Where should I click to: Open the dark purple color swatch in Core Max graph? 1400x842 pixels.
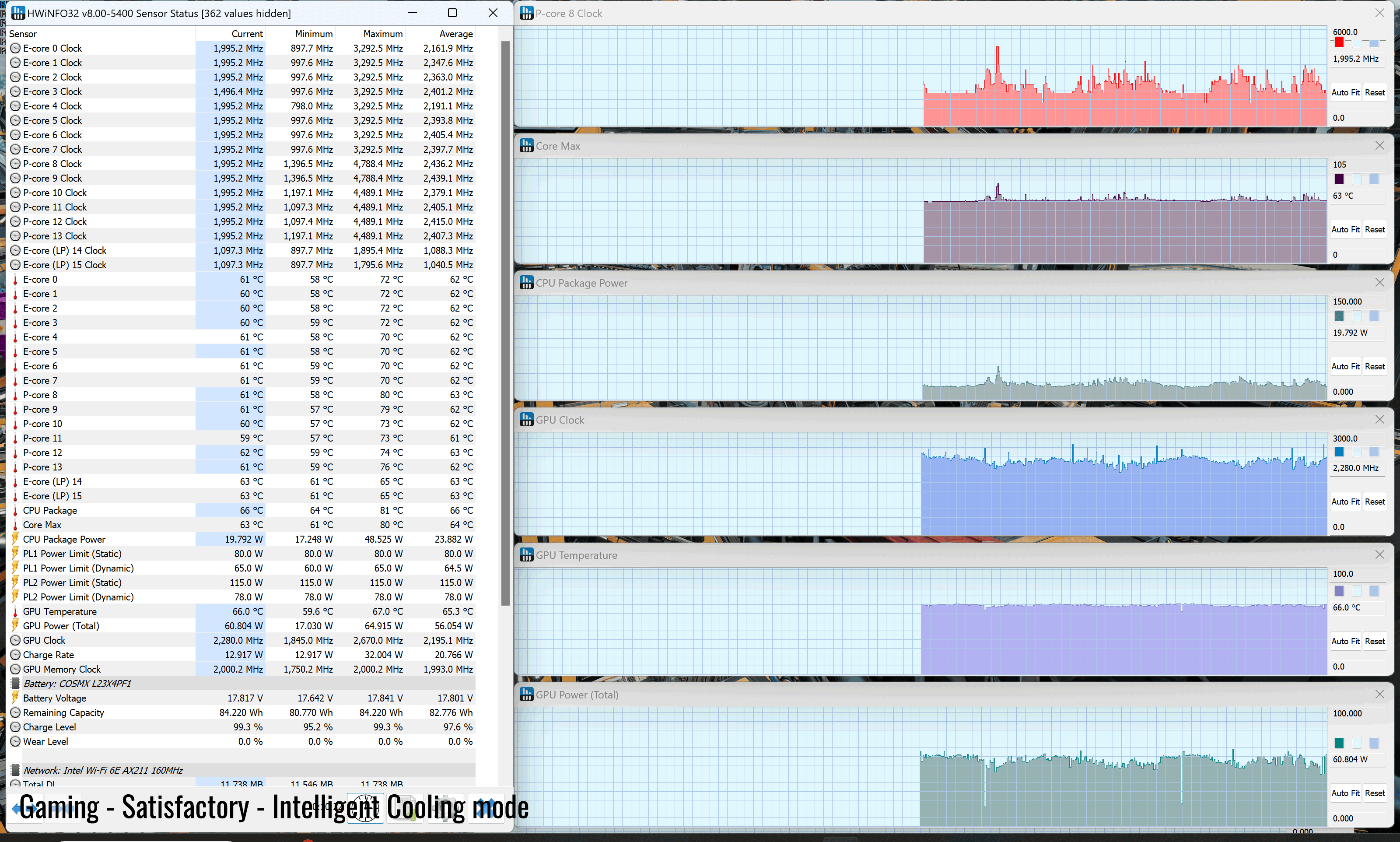click(x=1339, y=180)
